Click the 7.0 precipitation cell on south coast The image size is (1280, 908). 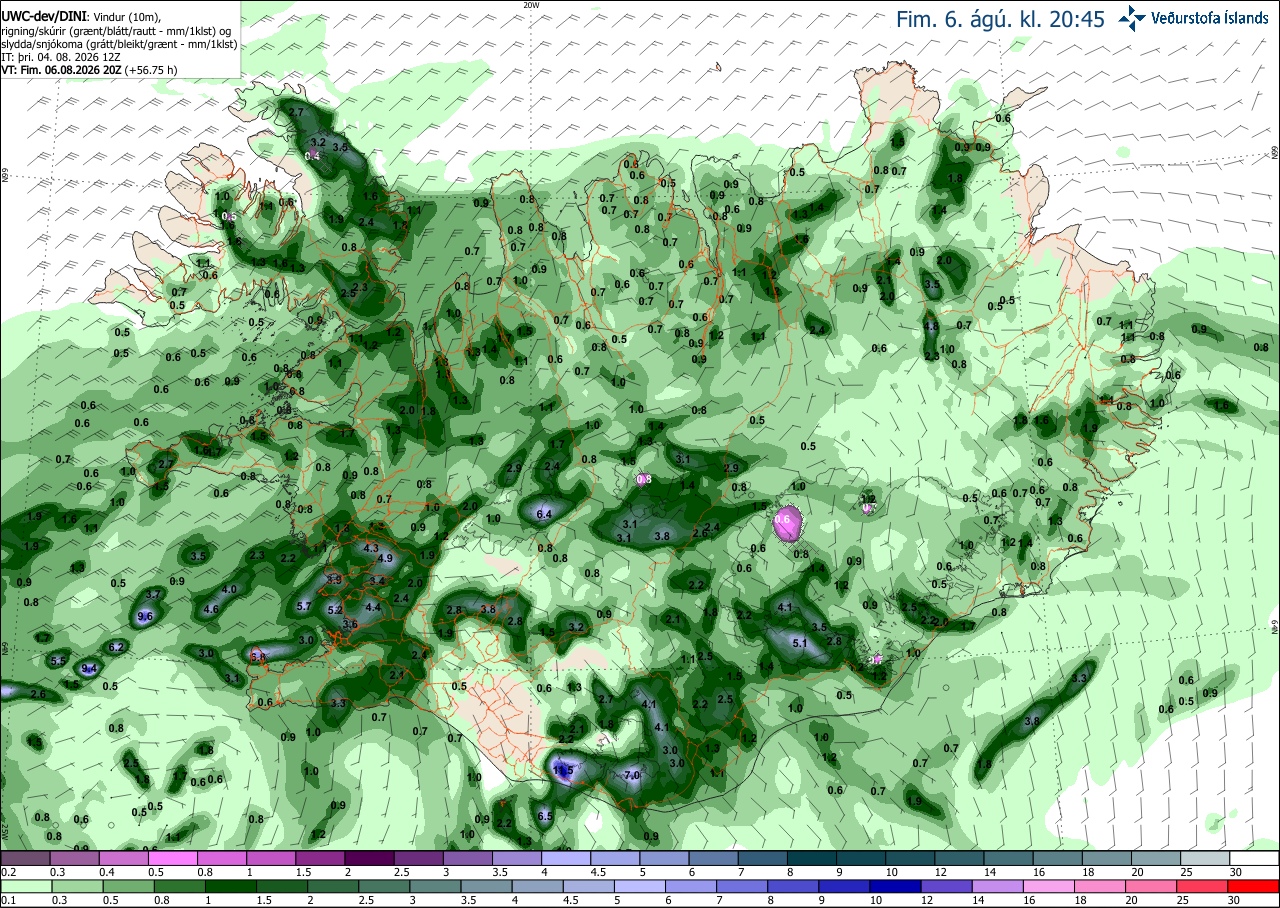coord(632,775)
